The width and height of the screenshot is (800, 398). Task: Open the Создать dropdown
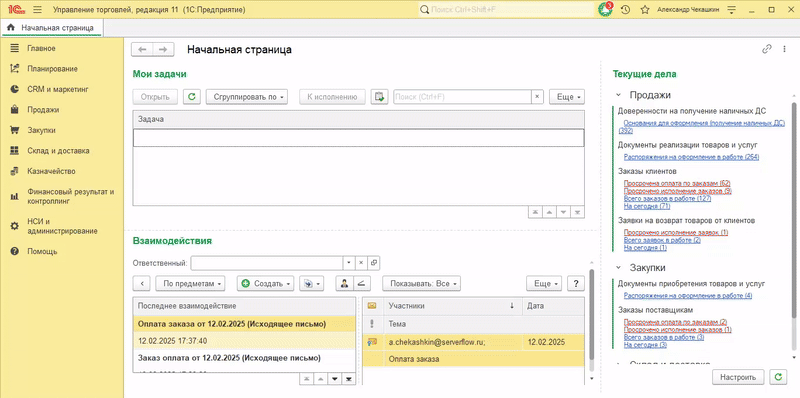click(x=265, y=283)
